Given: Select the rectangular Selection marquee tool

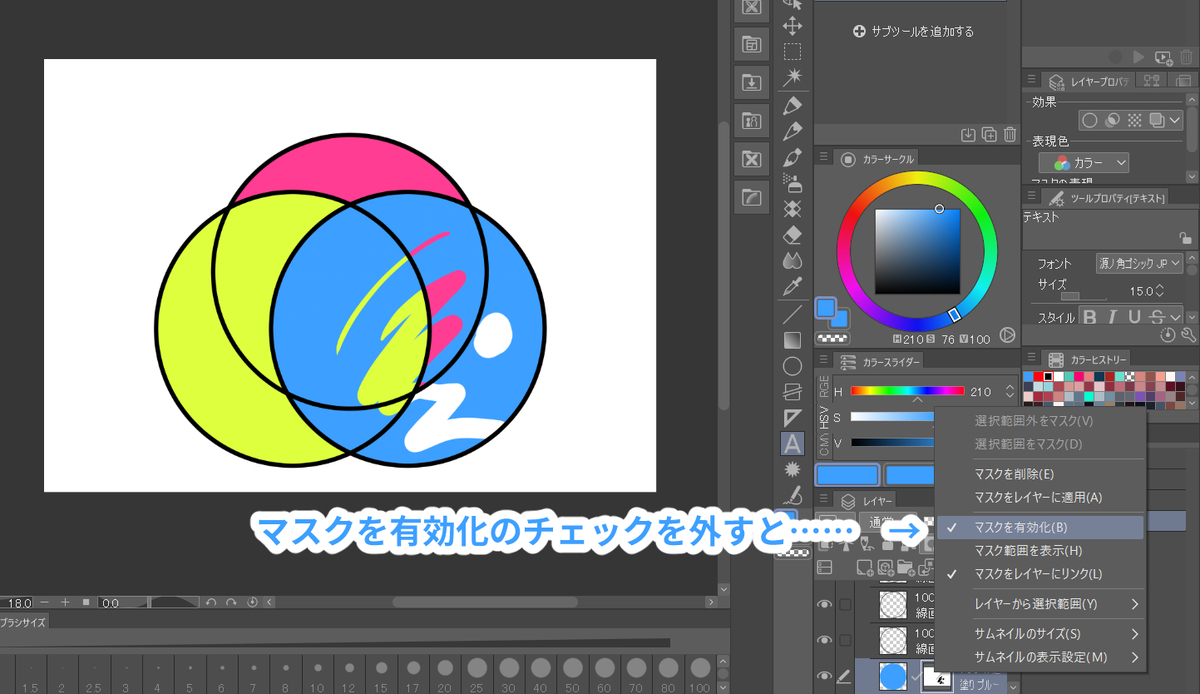Looking at the screenshot, I should [x=792, y=52].
